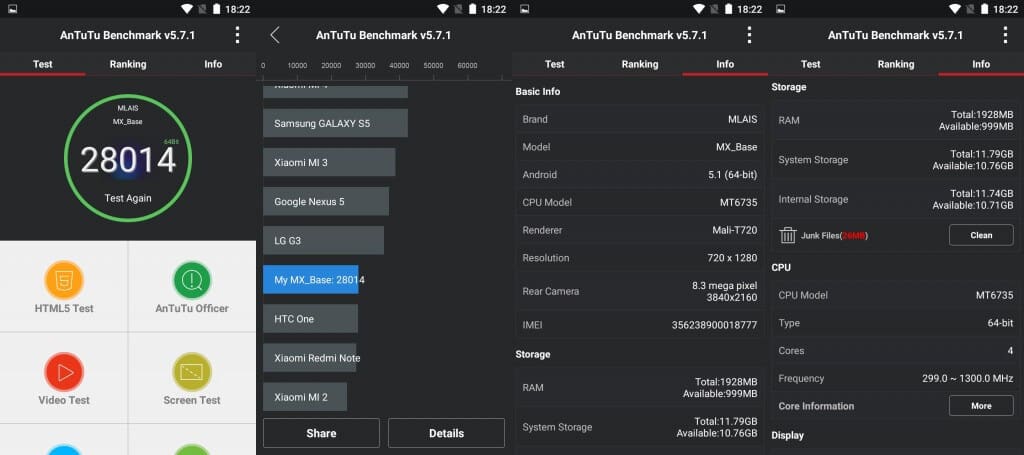
Task: Select the highlighted My MX_Base: 28014 bar
Action: click(x=311, y=279)
